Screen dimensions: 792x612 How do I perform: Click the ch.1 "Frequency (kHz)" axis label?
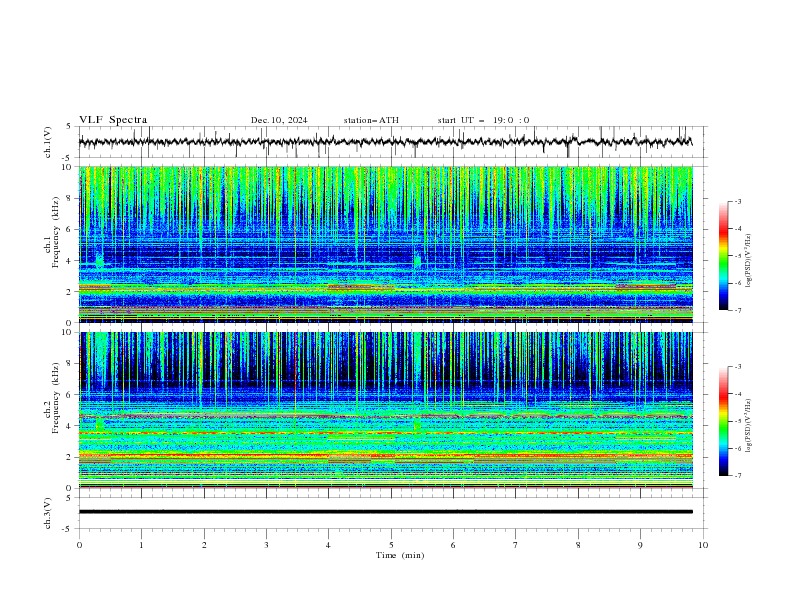55,232
